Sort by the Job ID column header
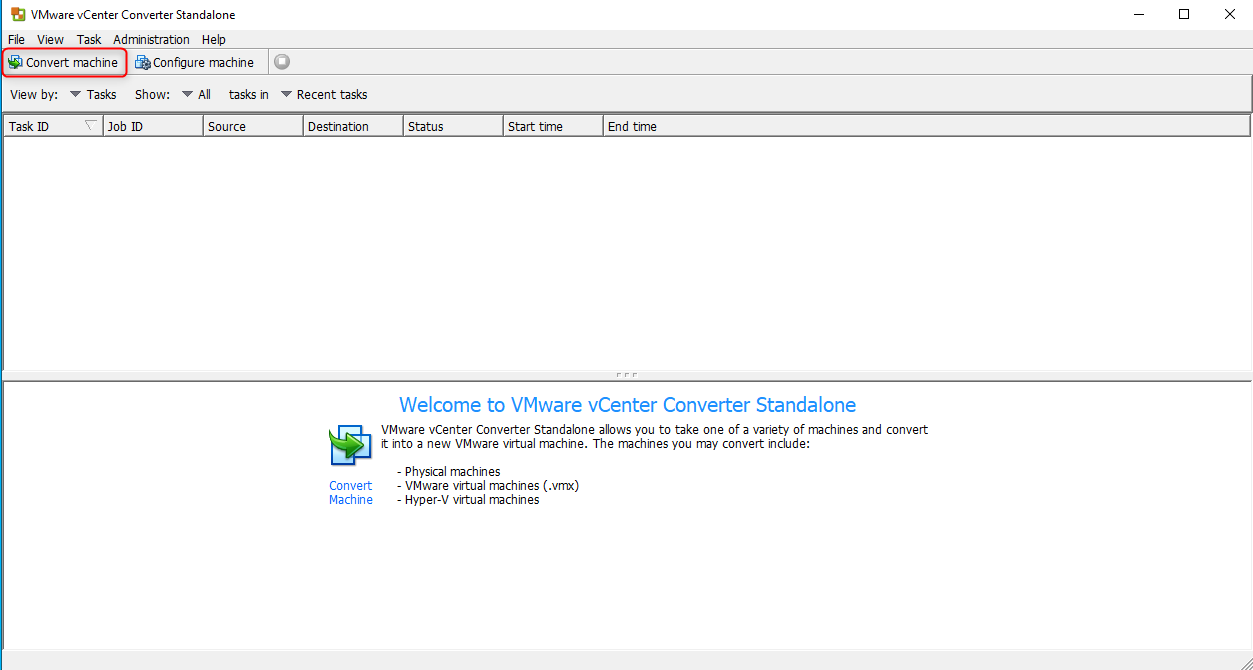Screen dimensions: 1253x670 [x=153, y=126]
